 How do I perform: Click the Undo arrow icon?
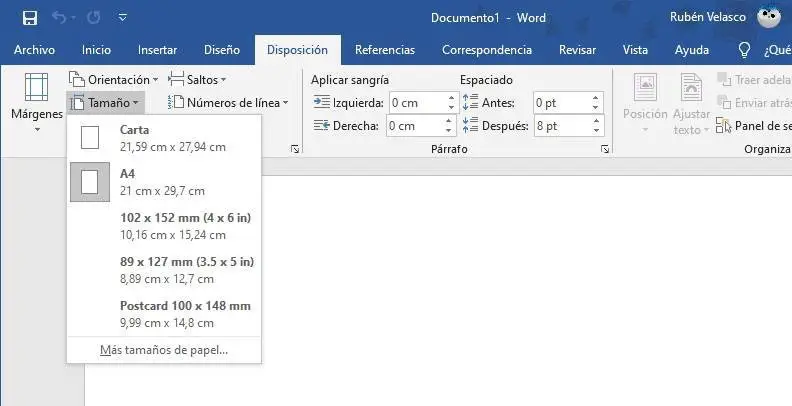[x=59, y=18]
